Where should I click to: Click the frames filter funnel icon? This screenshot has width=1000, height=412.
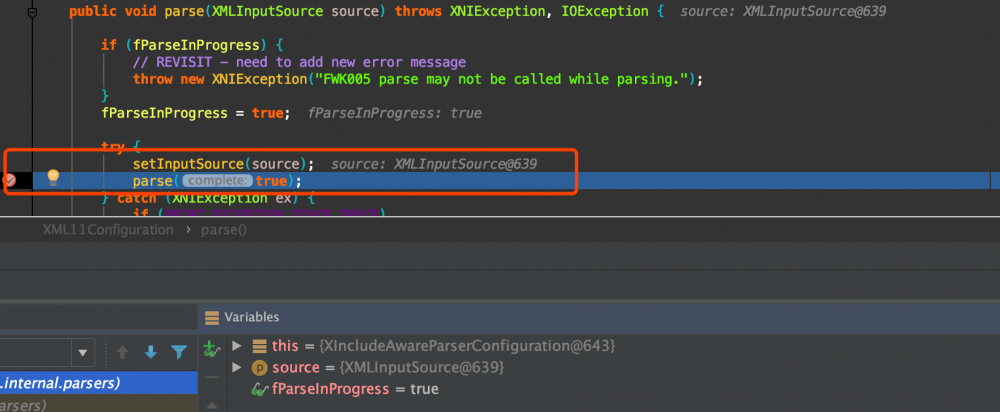click(x=178, y=352)
